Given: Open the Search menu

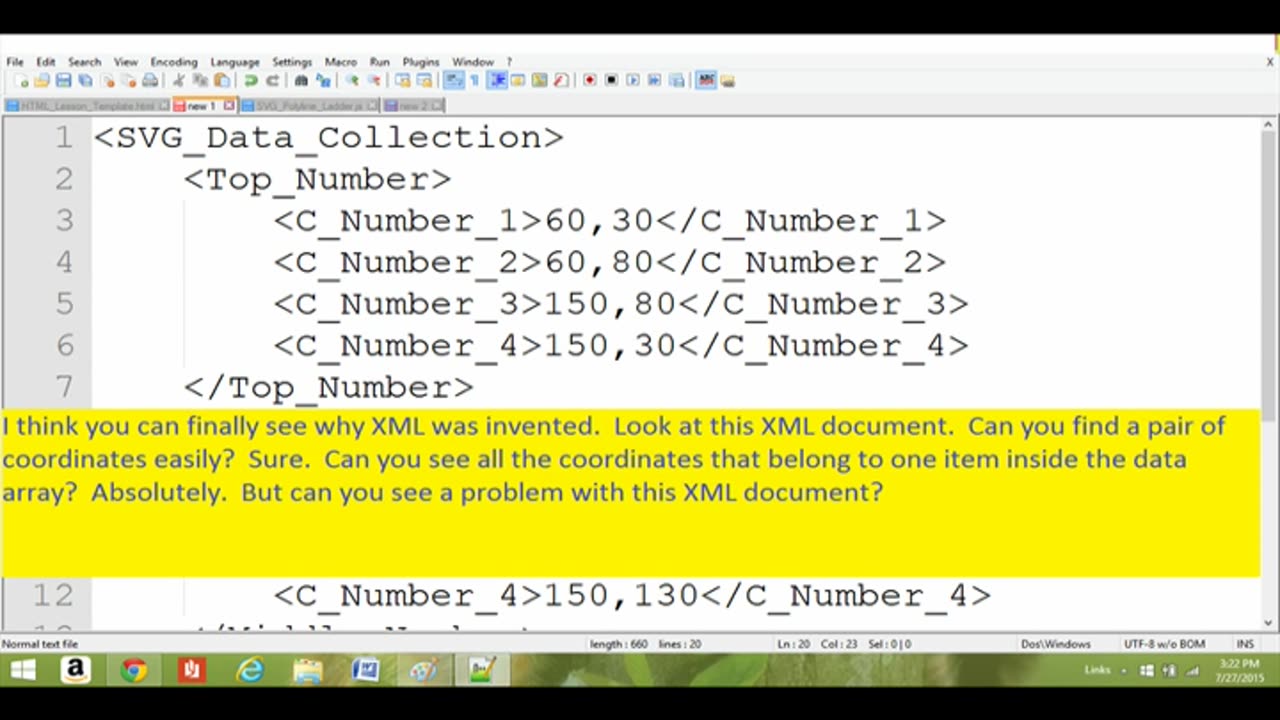Looking at the screenshot, I should [x=85, y=62].
